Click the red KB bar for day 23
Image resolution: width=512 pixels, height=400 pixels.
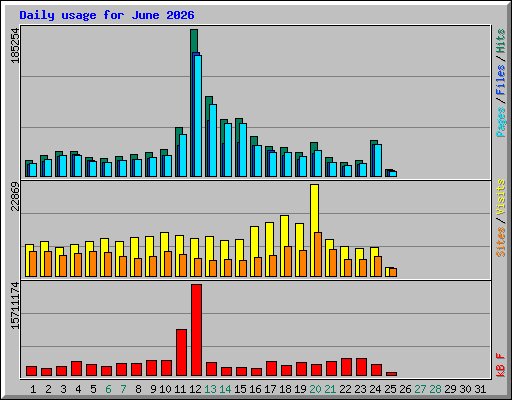click(x=361, y=367)
